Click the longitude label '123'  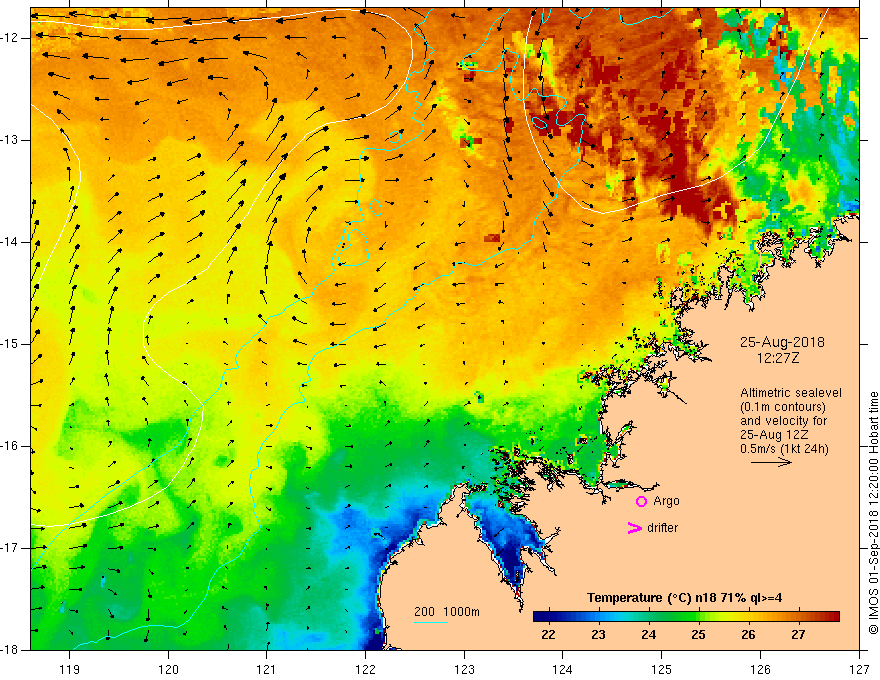464,669
